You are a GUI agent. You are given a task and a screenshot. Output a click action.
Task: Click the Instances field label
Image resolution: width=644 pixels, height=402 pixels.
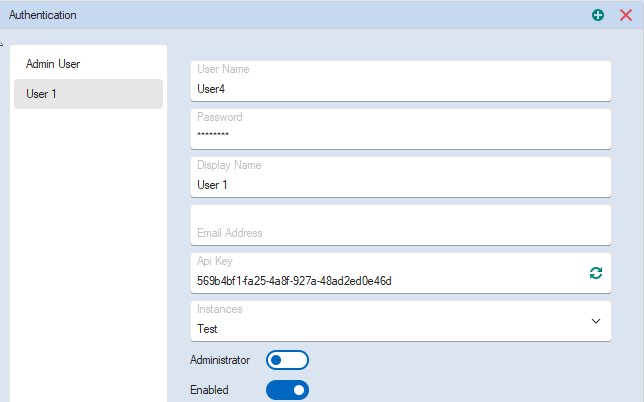coord(219,309)
